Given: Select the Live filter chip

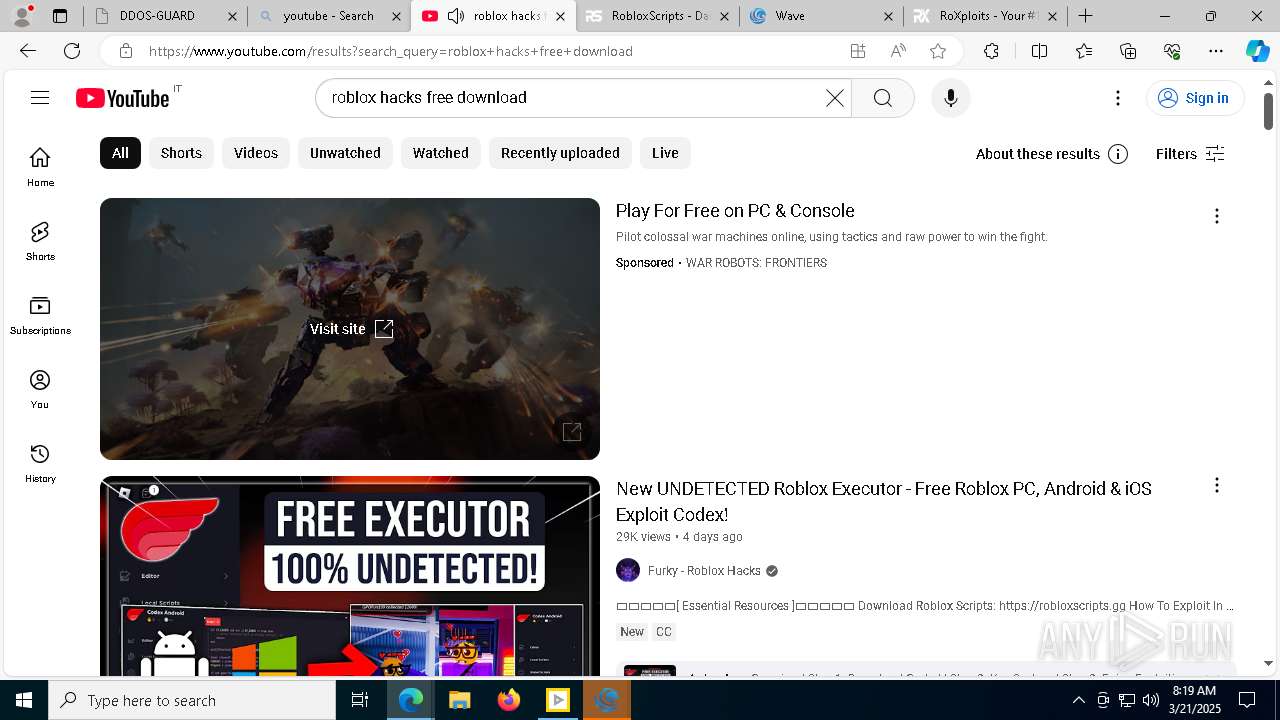Looking at the screenshot, I should 665,153.
